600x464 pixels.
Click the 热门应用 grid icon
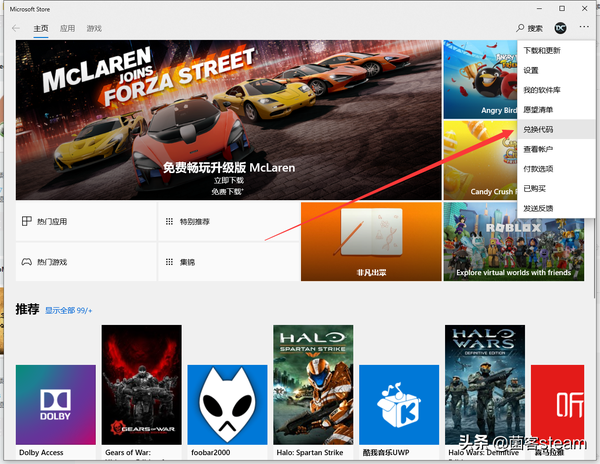tap(26, 221)
